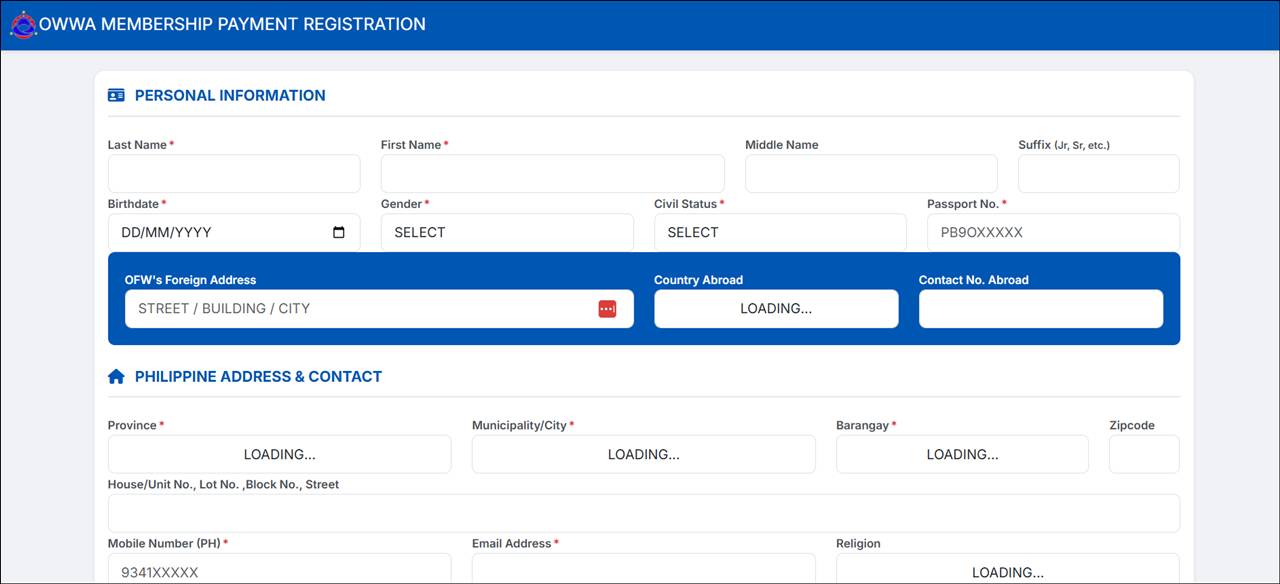Screen dimensions: 1280x584
Task: Focus the Contact No. Abroad field
Action: (1041, 309)
